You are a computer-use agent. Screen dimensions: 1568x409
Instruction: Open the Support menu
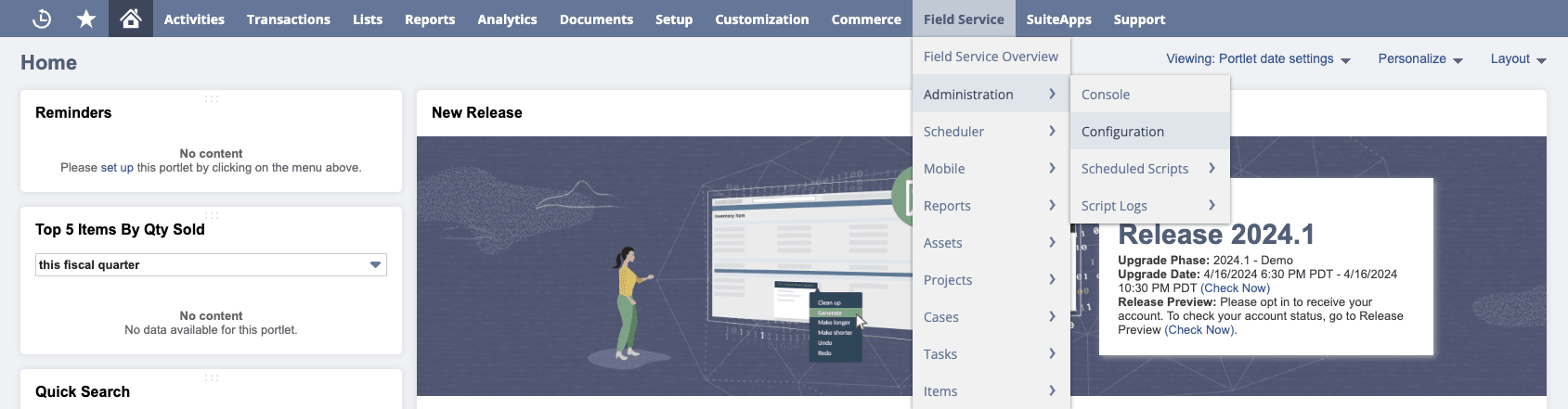(1139, 19)
